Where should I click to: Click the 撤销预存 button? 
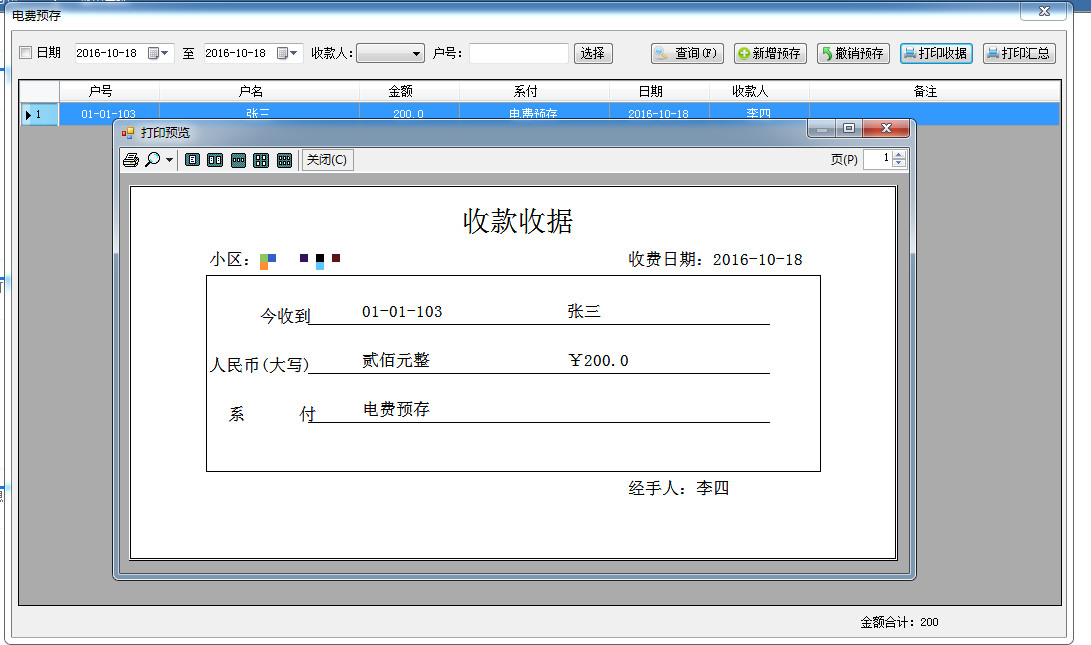coord(853,53)
